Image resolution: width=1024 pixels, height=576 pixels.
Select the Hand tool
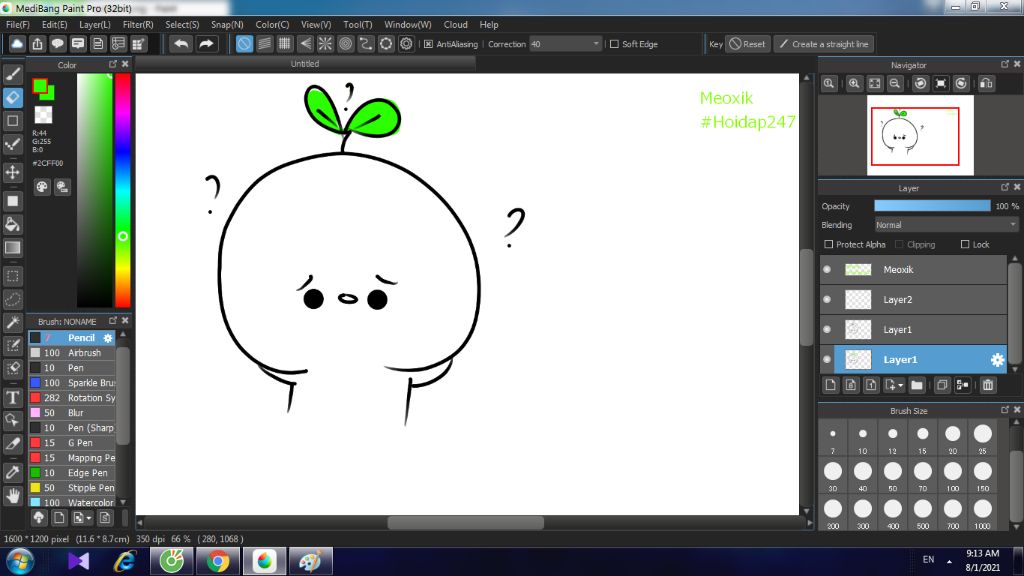pos(12,496)
